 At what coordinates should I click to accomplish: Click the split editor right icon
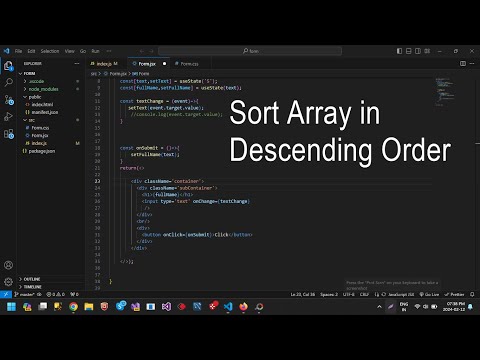[x=463, y=63]
